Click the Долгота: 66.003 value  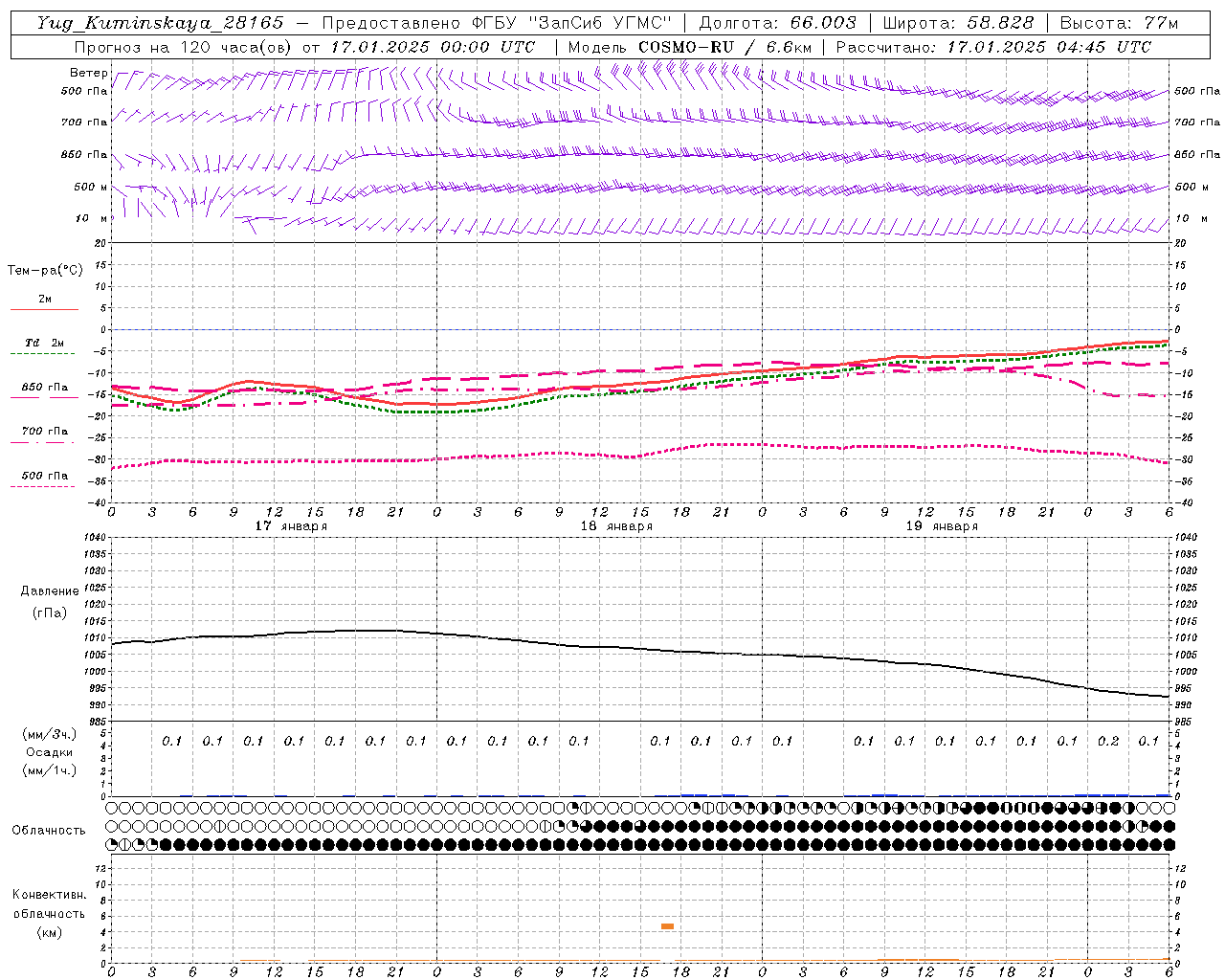click(777, 23)
